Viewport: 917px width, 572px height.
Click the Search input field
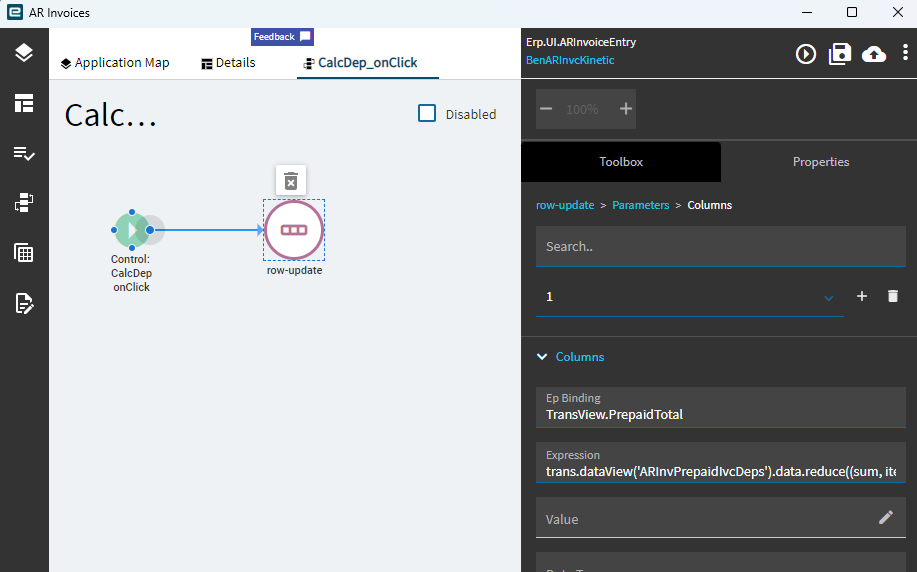tap(720, 246)
